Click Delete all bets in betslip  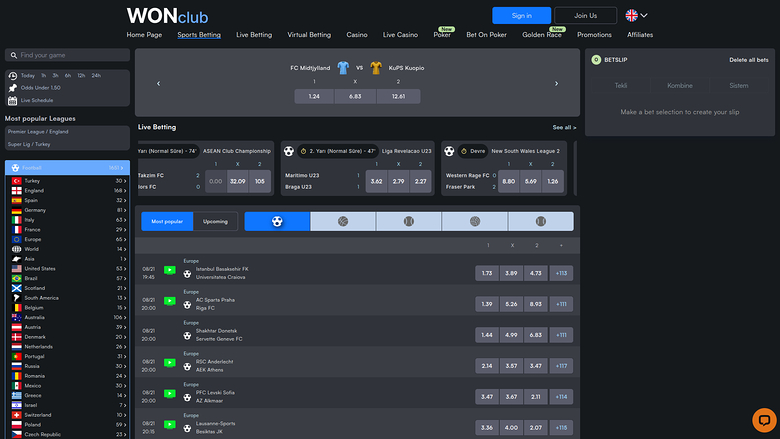pos(749,60)
